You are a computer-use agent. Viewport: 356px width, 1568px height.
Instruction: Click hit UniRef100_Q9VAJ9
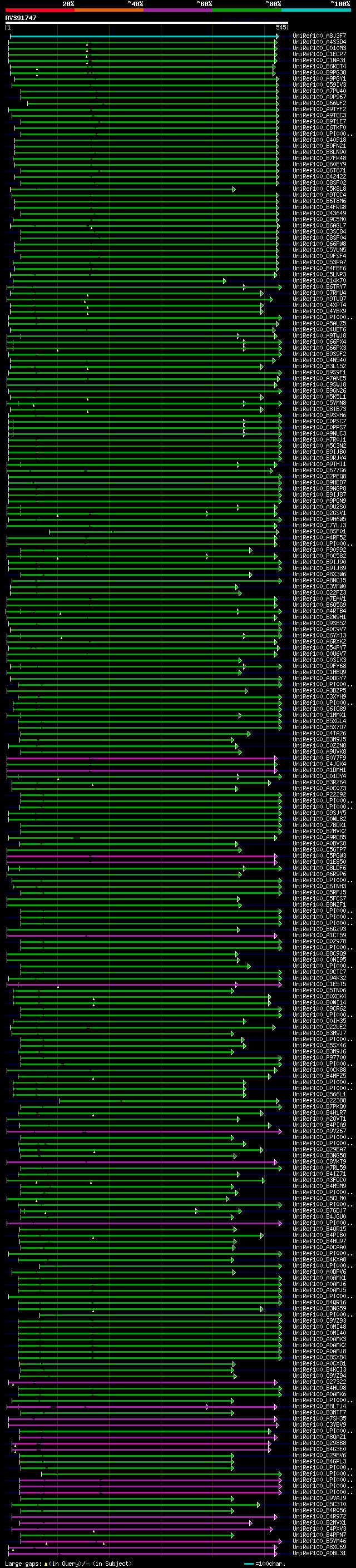pyautogui.click(x=319, y=1498)
